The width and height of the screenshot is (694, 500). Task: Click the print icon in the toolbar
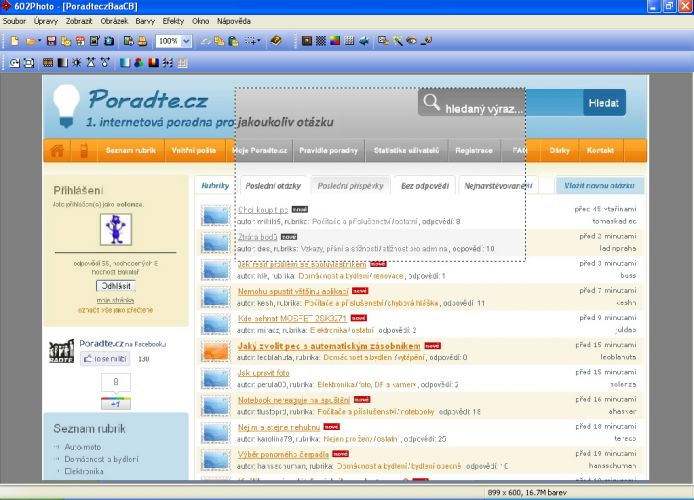pos(143,41)
